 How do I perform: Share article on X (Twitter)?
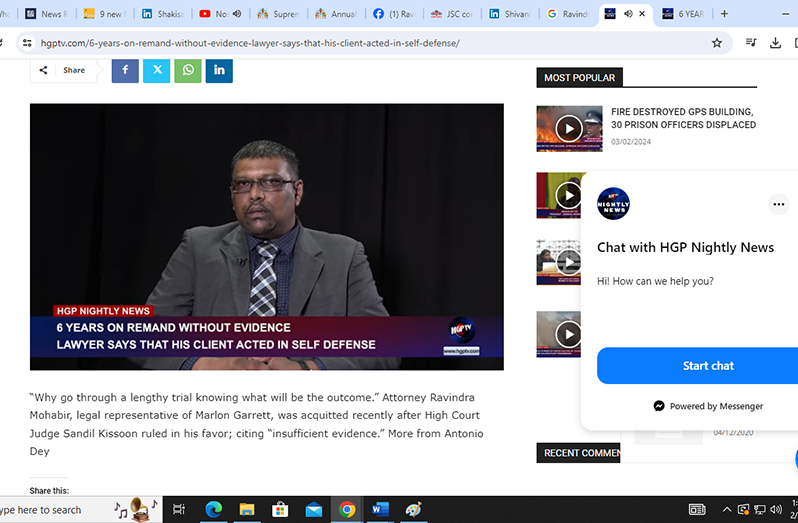coord(157,70)
